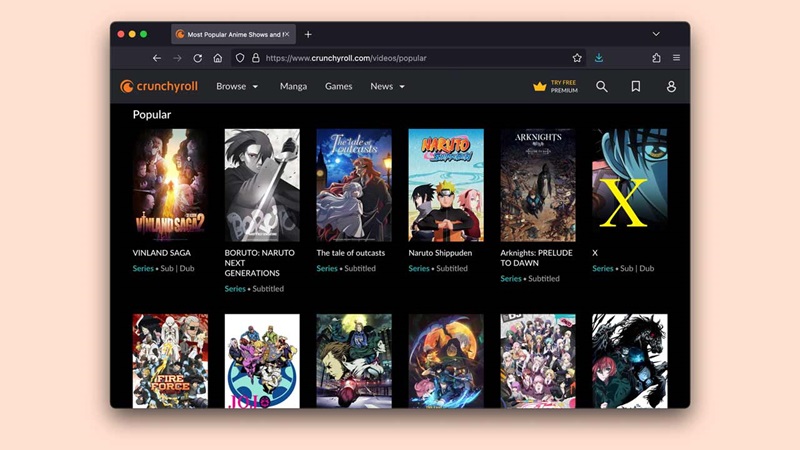Viewport: 800px width, 450px height.
Task: Open the search magnifier icon
Action: 602,87
